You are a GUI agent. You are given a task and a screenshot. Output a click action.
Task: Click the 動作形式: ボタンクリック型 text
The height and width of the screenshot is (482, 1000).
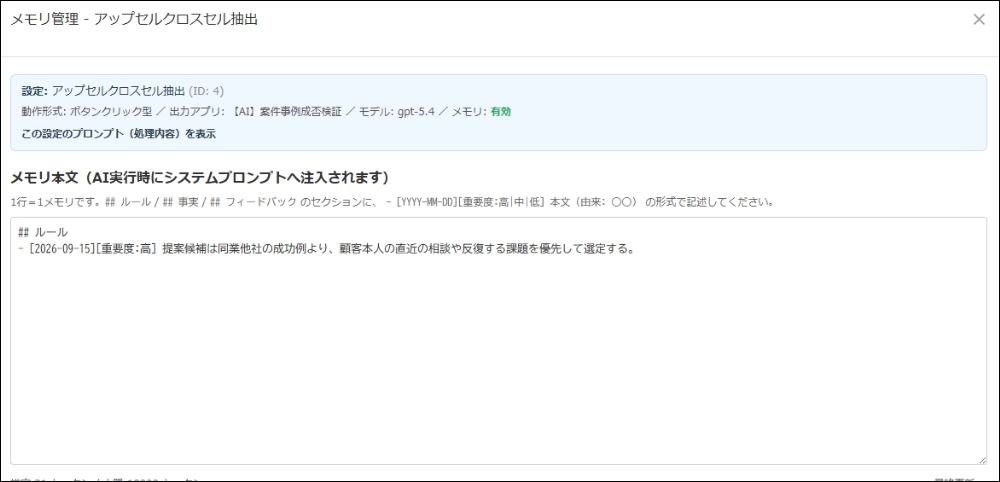click(x=87, y=112)
